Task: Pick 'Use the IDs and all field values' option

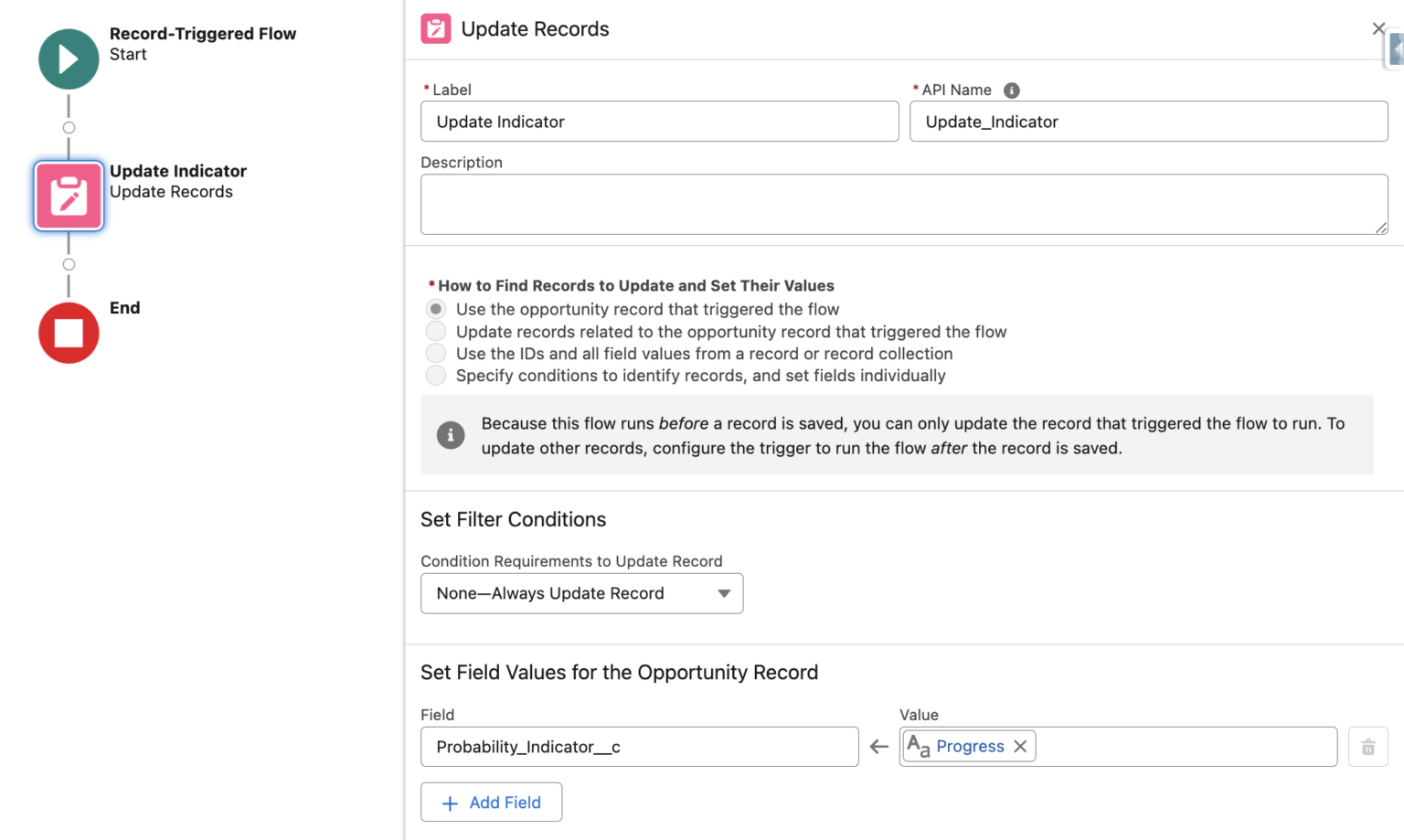Action: point(435,353)
